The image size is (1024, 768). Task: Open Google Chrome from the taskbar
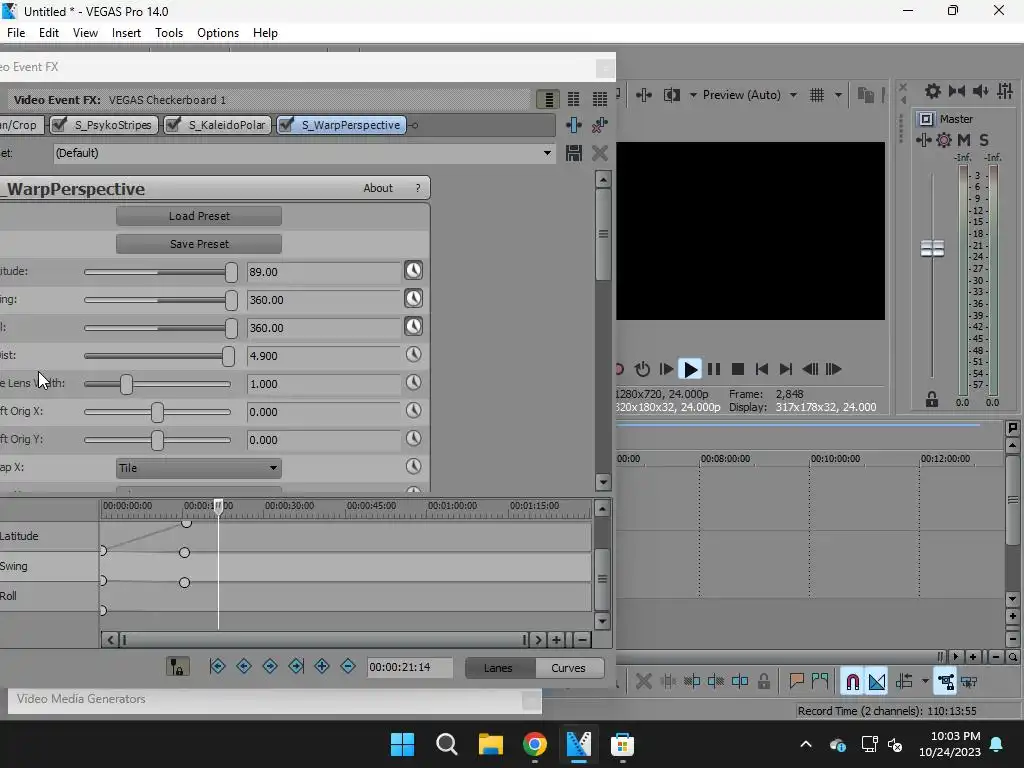(534, 744)
